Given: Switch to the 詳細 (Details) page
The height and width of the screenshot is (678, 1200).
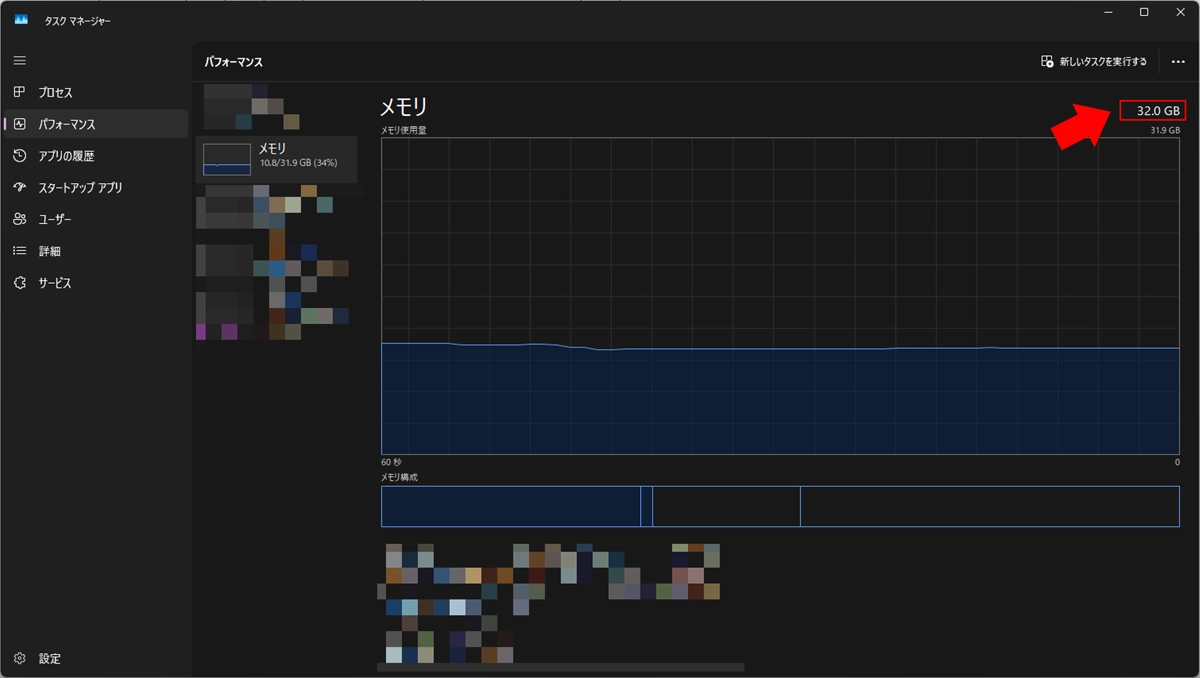Looking at the screenshot, I should click(49, 252).
